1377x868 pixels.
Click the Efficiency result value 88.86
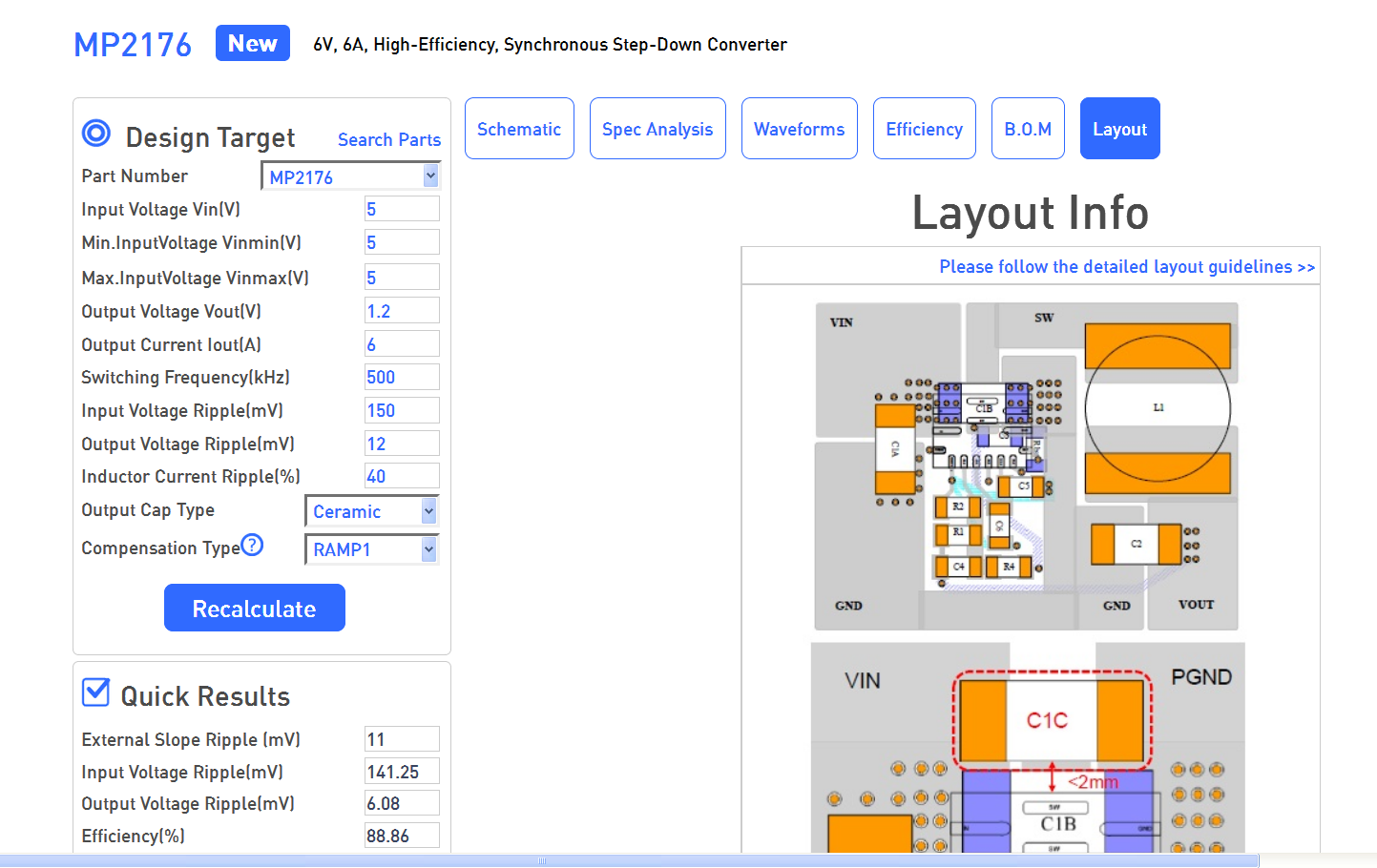pos(402,836)
